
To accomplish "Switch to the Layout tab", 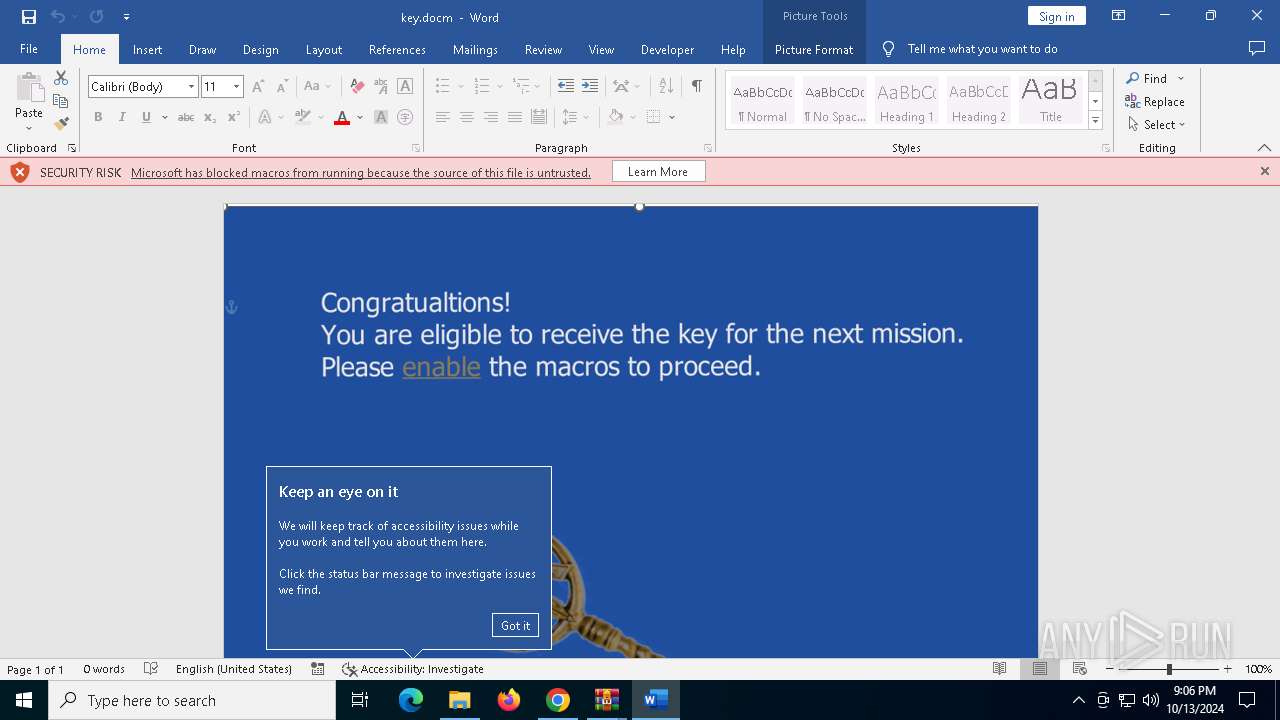I will (x=324, y=49).
